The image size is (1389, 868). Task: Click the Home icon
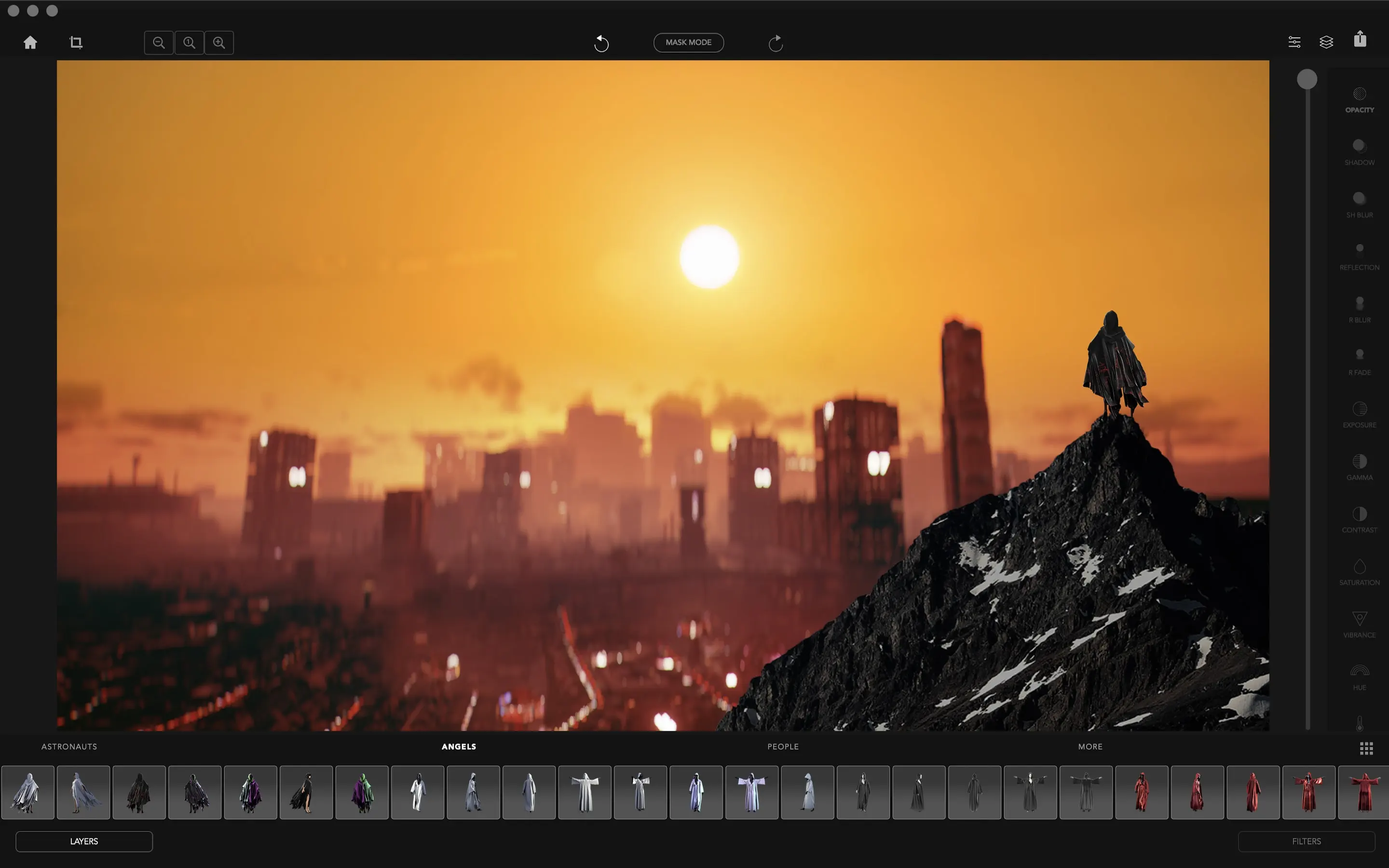tap(30, 42)
